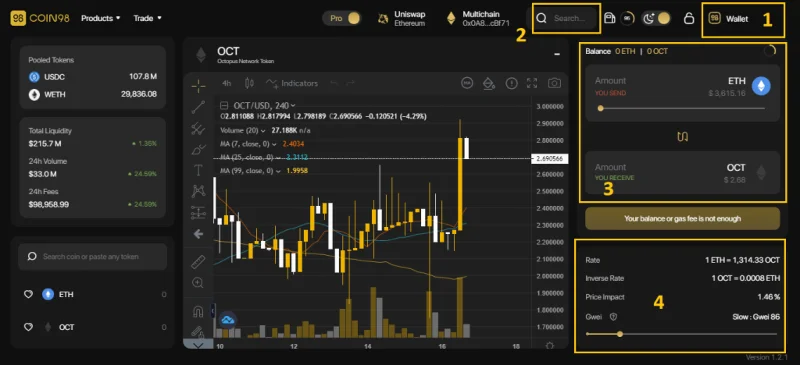Switch the chart to fullscreen mode
Viewport: 800px width, 365px height.
coord(532,83)
